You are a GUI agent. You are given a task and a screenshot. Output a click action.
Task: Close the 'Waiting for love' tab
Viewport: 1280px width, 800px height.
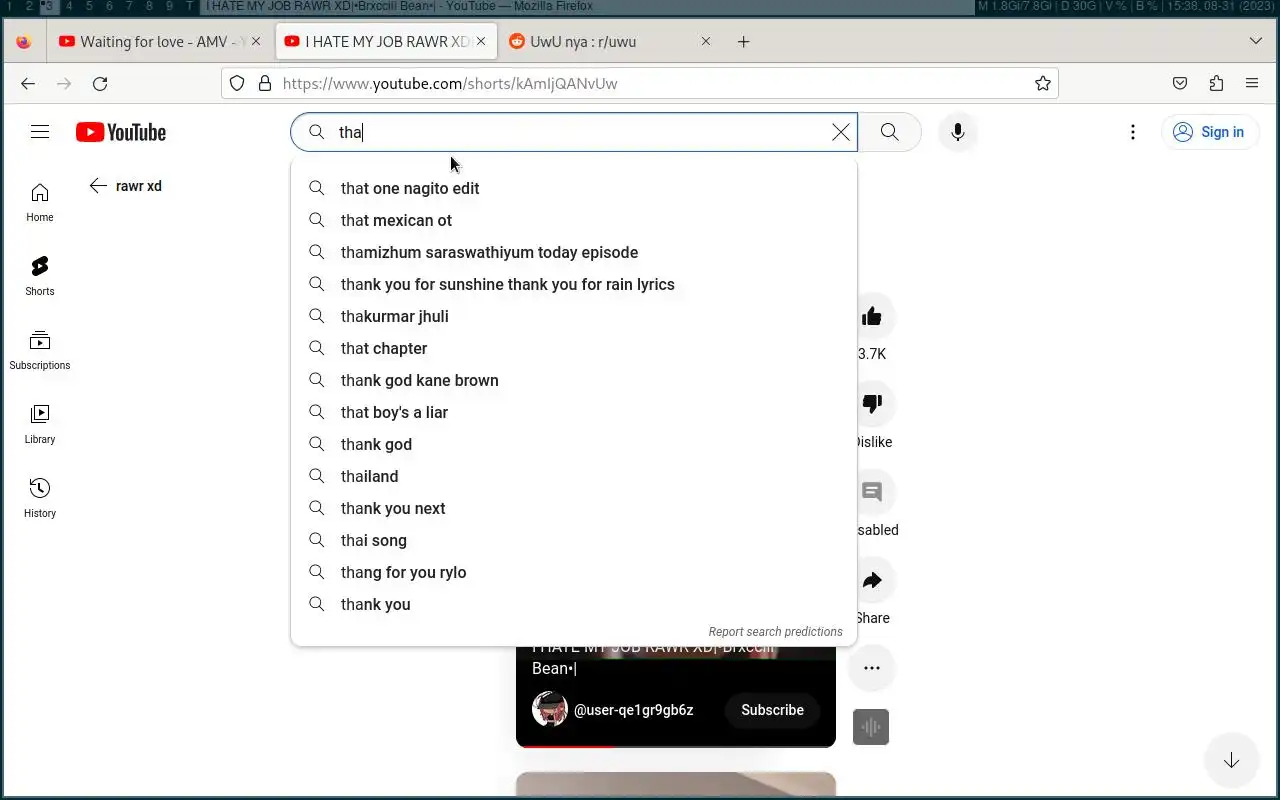tap(256, 42)
